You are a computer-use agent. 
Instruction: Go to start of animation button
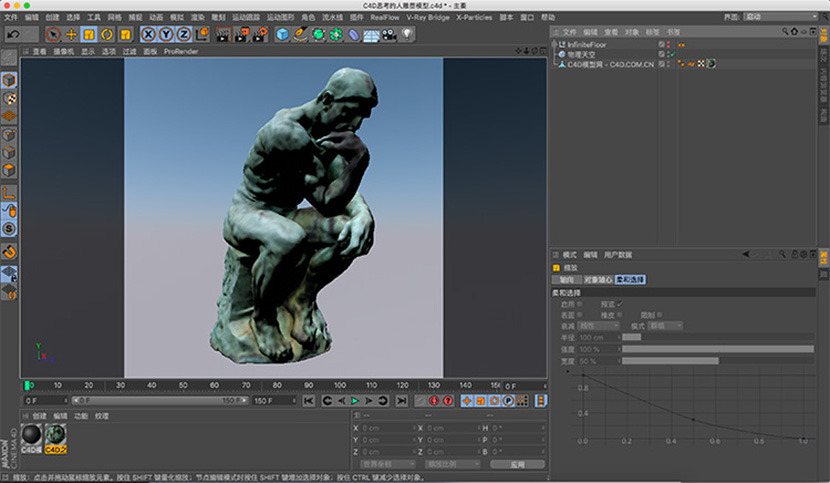pos(309,401)
